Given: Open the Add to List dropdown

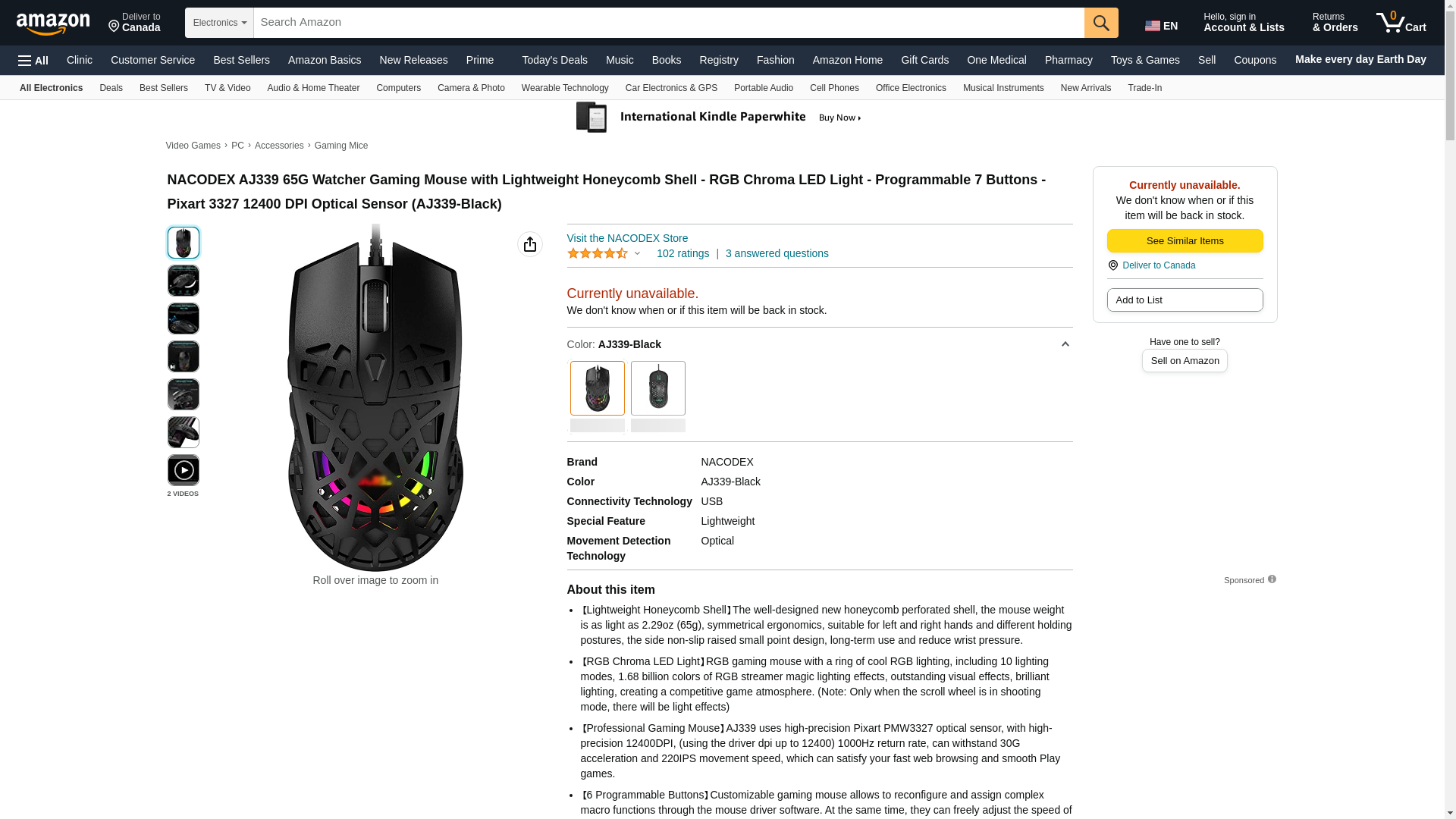Looking at the screenshot, I should (1184, 300).
